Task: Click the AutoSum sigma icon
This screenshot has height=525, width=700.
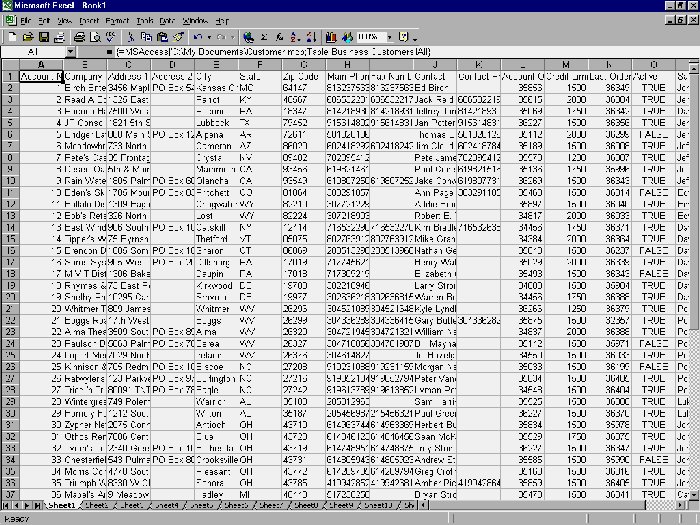Action: (262, 36)
